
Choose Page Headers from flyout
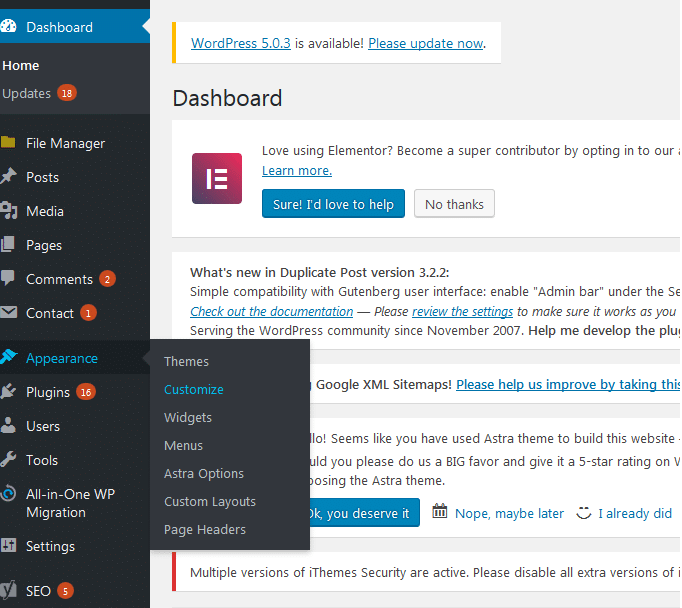coord(204,529)
